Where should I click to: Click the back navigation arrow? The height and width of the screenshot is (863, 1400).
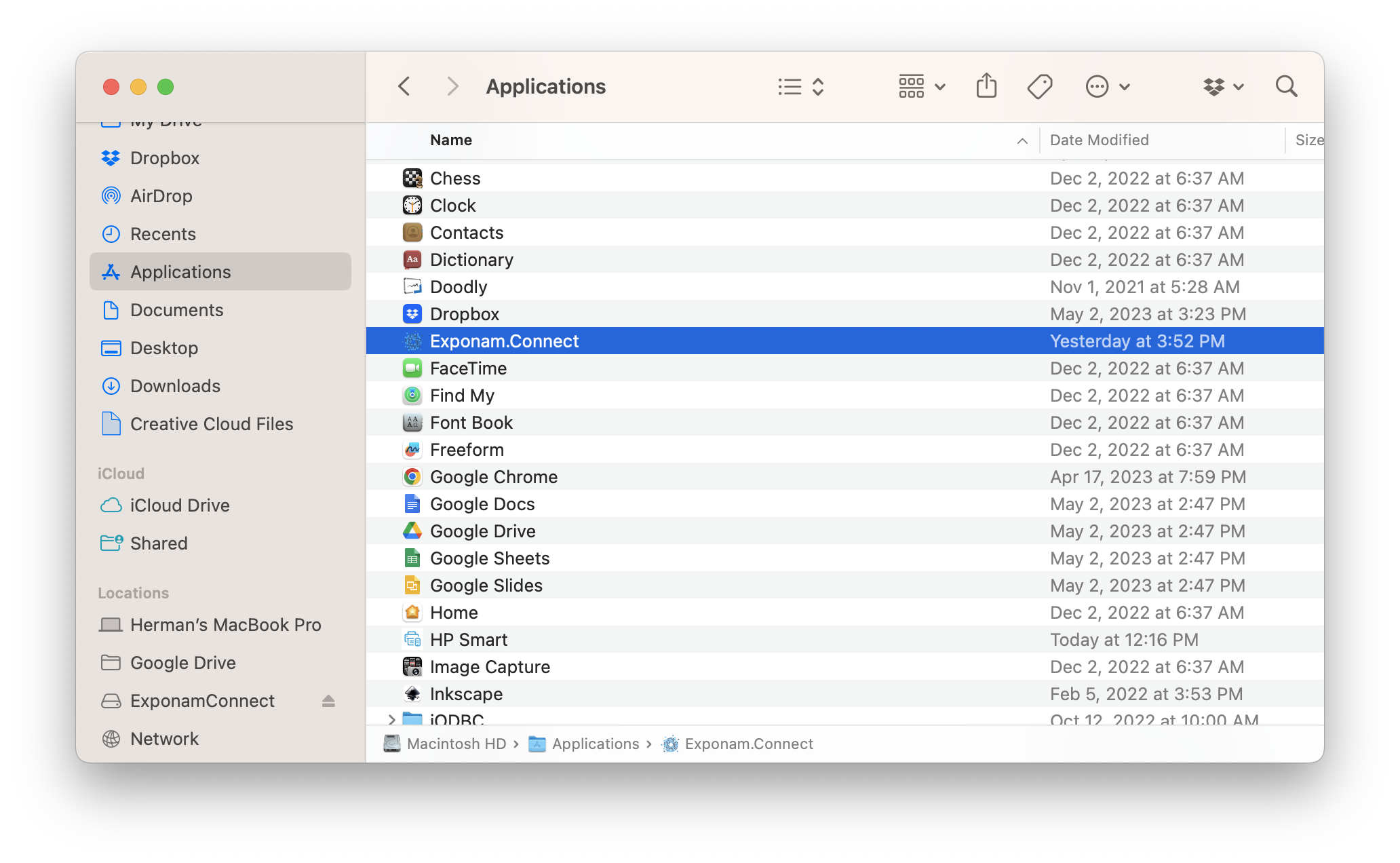[404, 86]
